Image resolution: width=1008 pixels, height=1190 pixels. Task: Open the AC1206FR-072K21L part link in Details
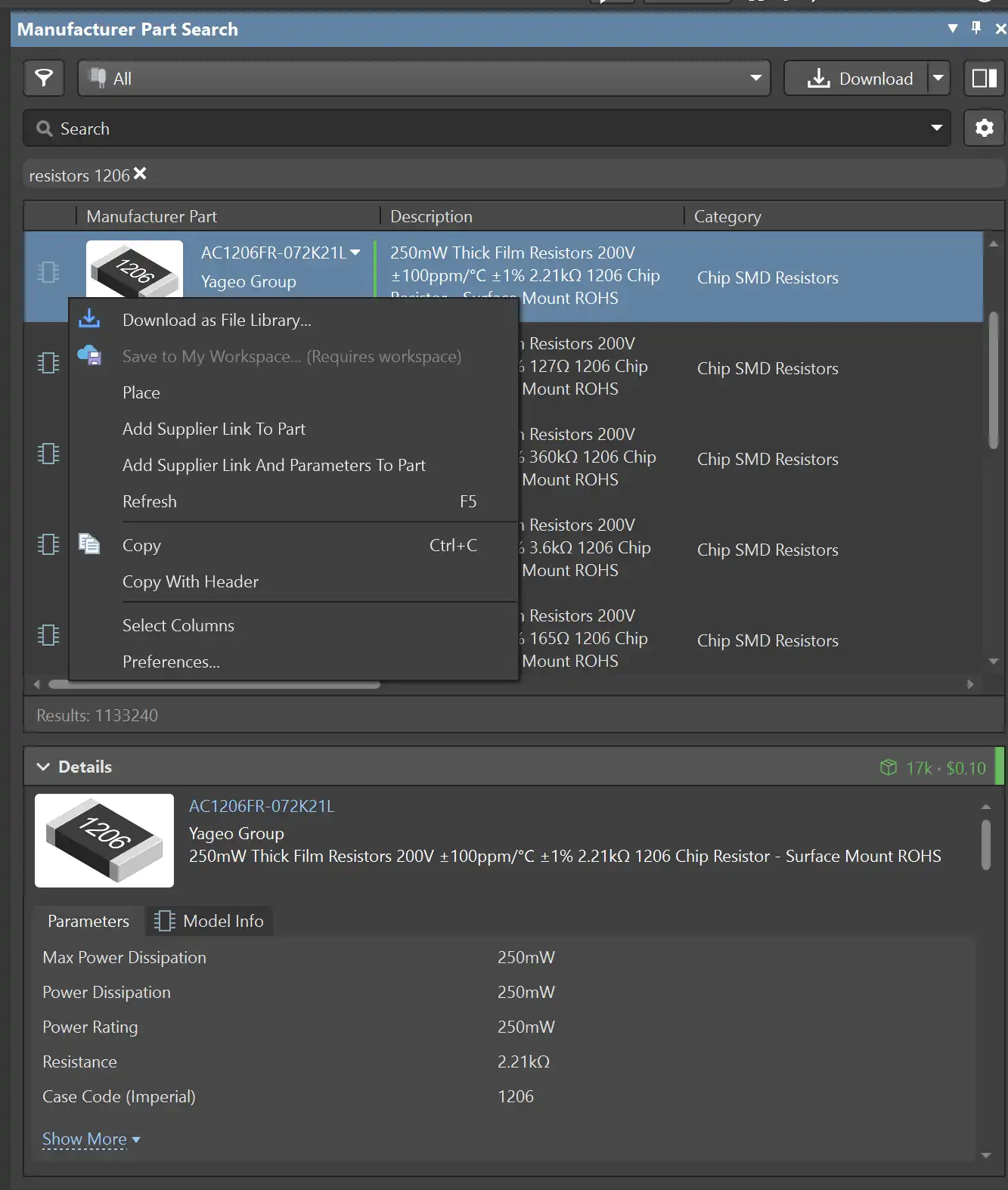point(262,806)
